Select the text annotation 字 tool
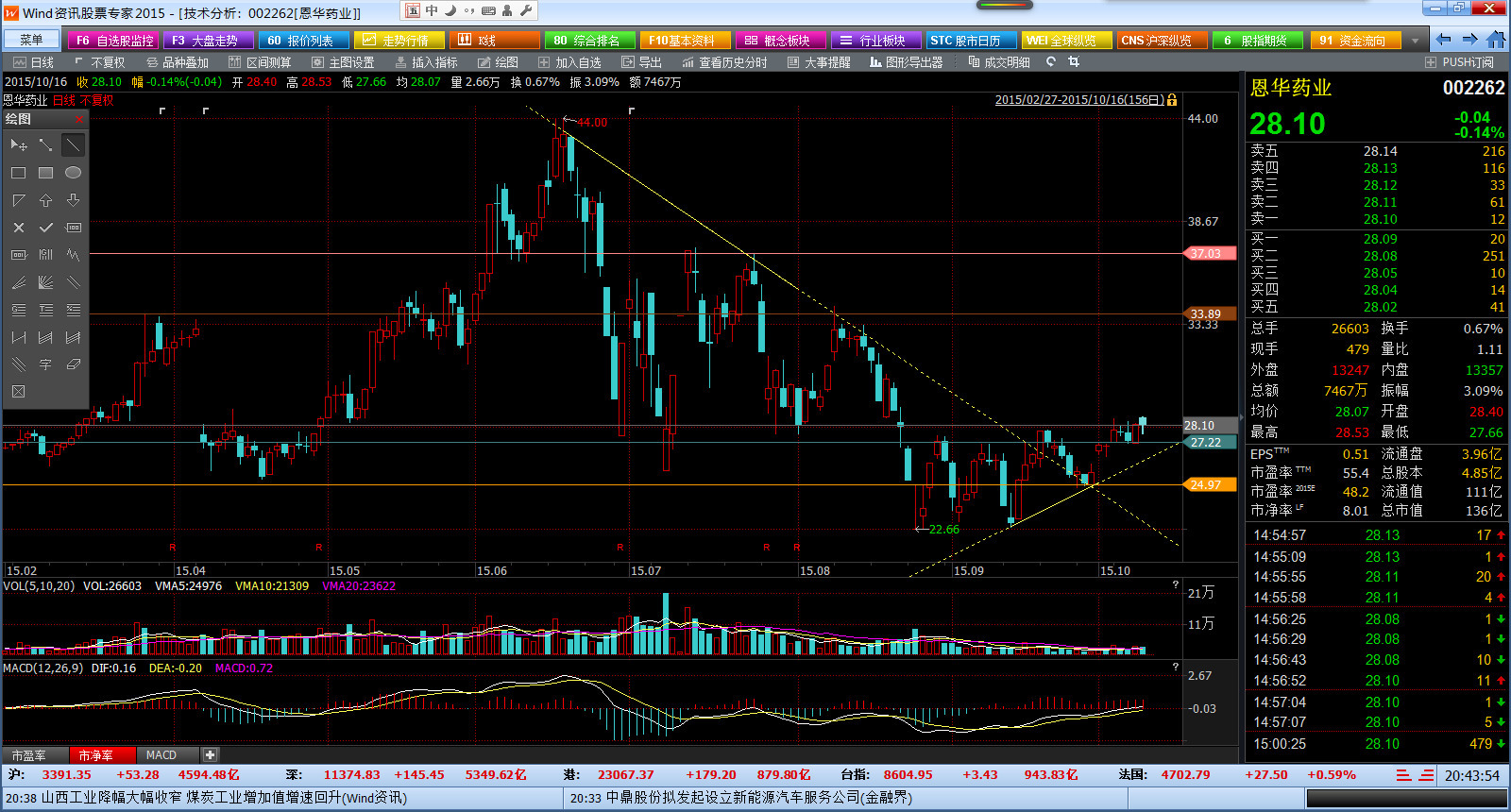1511x812 pixels. [45, 364]
